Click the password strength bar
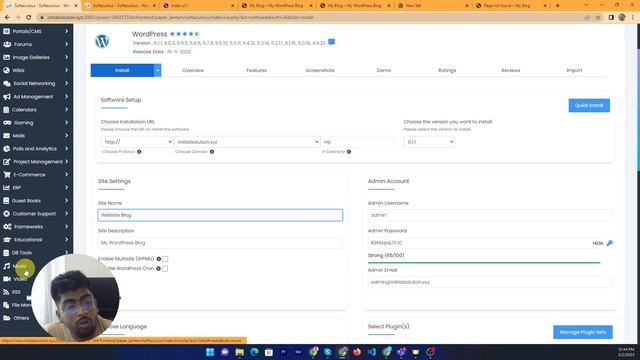640x360 pixels. (x=484, y=263)
